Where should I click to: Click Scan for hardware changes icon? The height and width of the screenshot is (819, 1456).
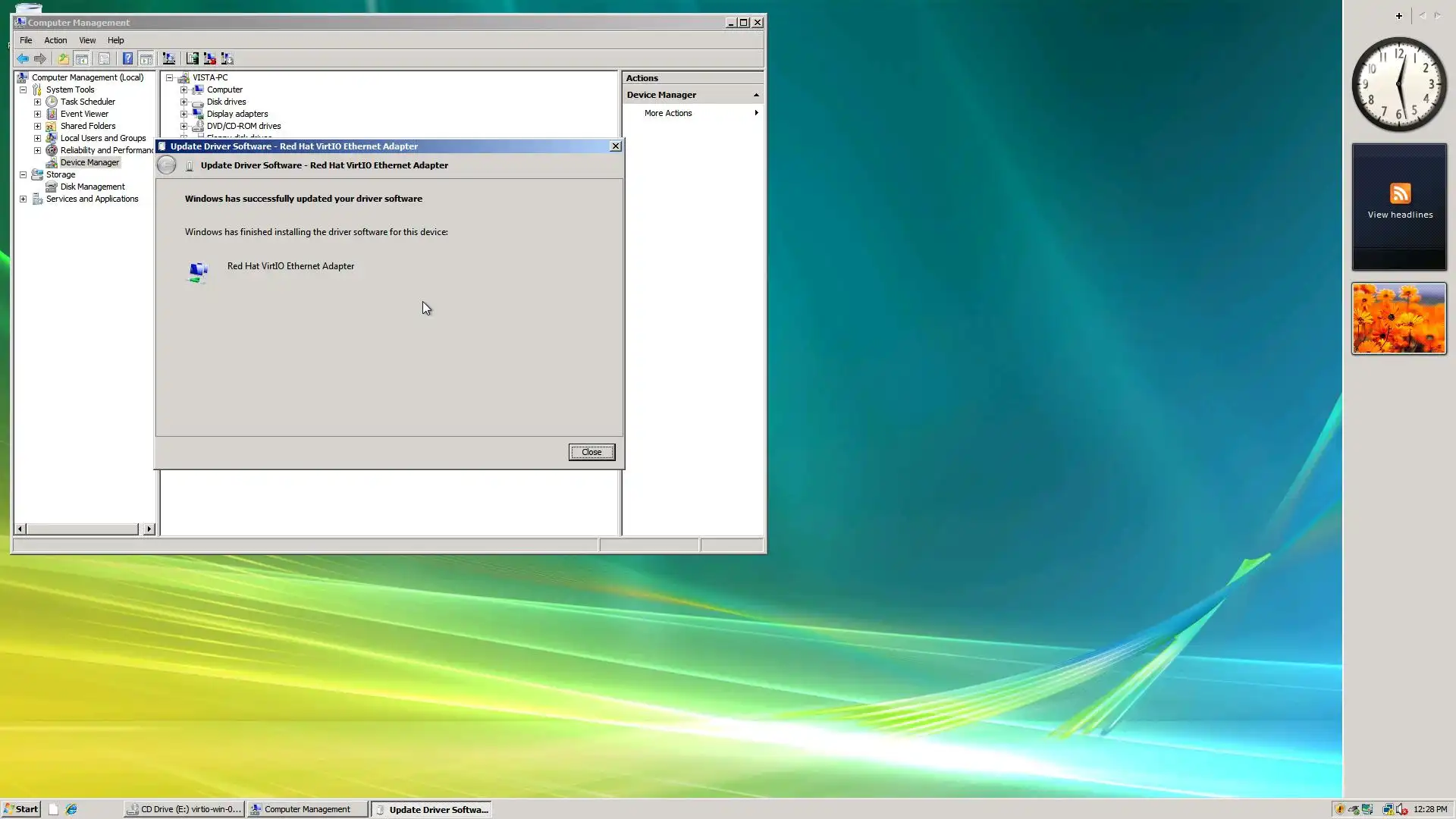tap(169, 58)
